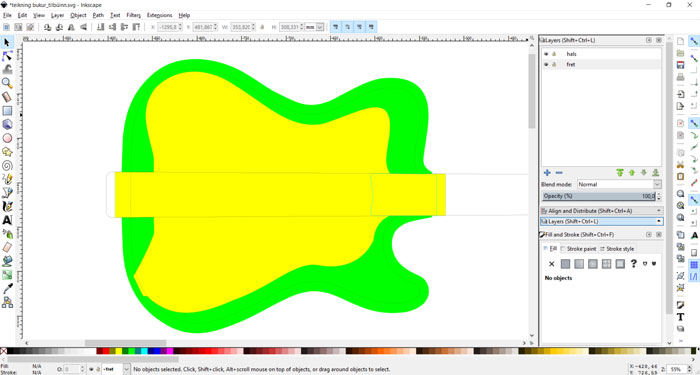Choose the Bezier pen tool

click(x=7, y=193)
